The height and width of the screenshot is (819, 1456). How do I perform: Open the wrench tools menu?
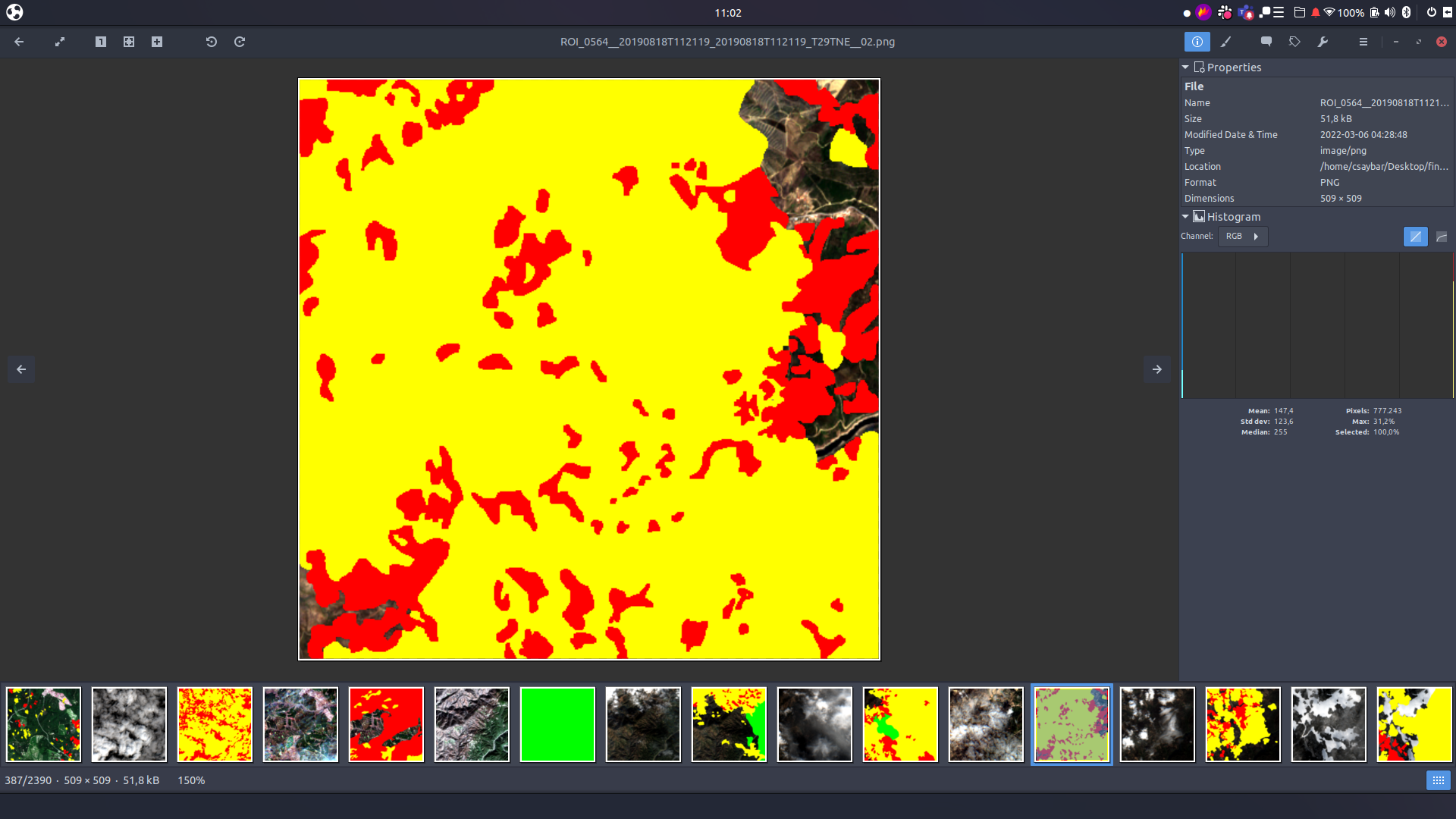(x=1323, y=42)
